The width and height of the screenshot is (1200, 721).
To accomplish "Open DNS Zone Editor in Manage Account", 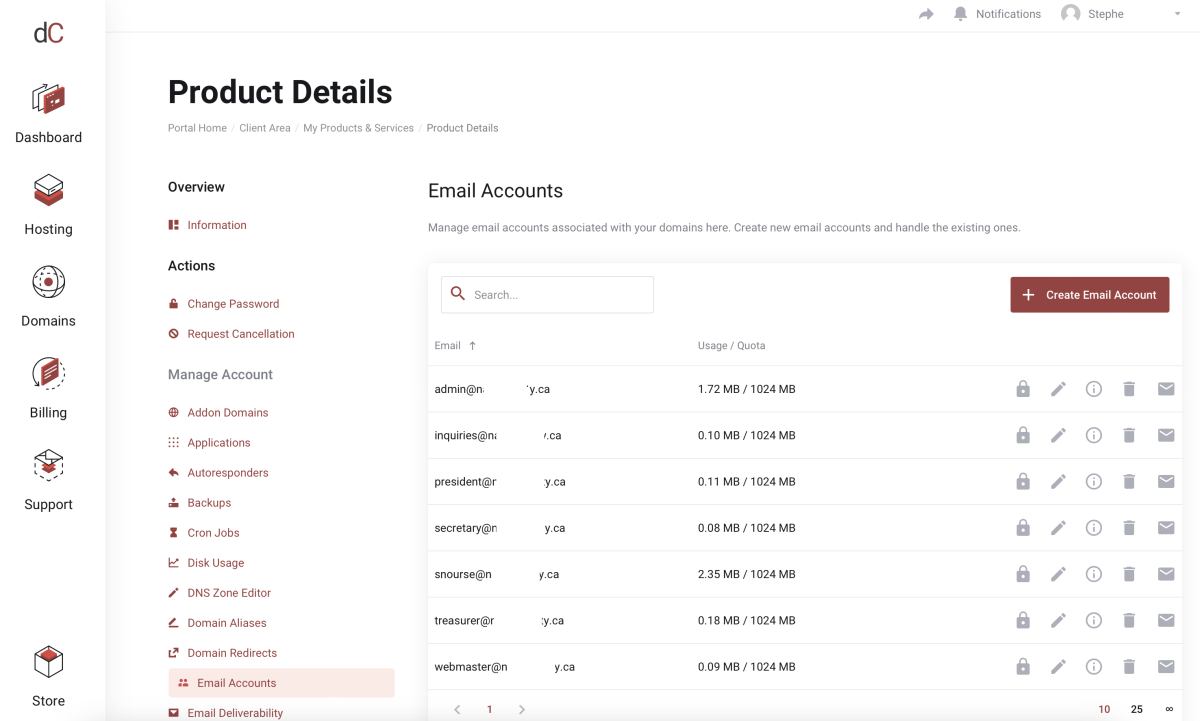I will 229,593.
